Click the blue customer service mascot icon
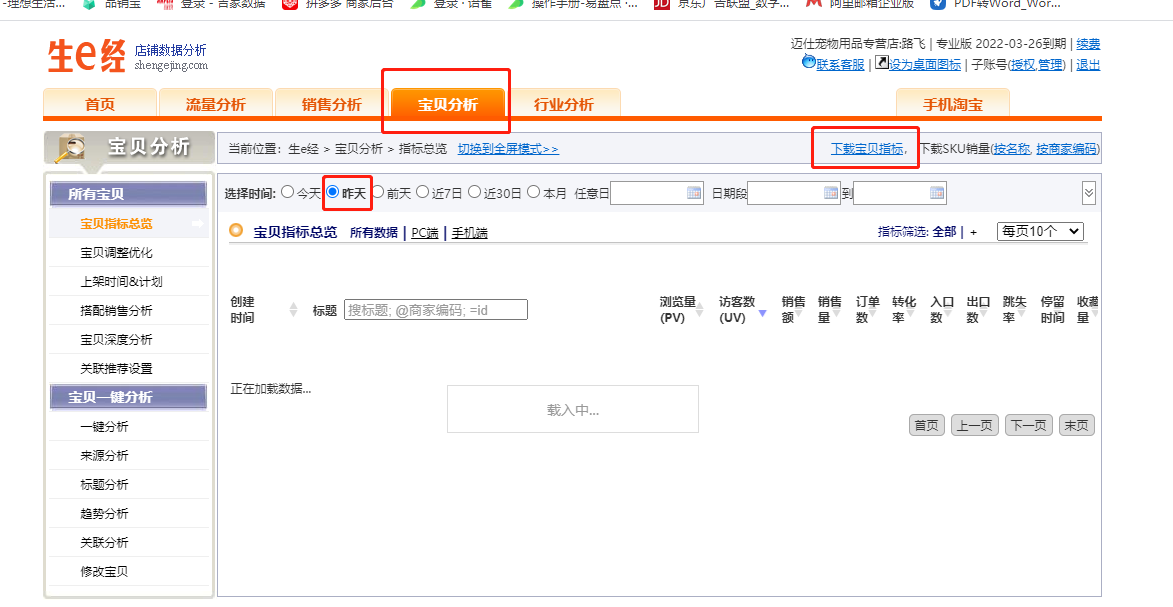1173x607 pixels. tap(809, 61)
